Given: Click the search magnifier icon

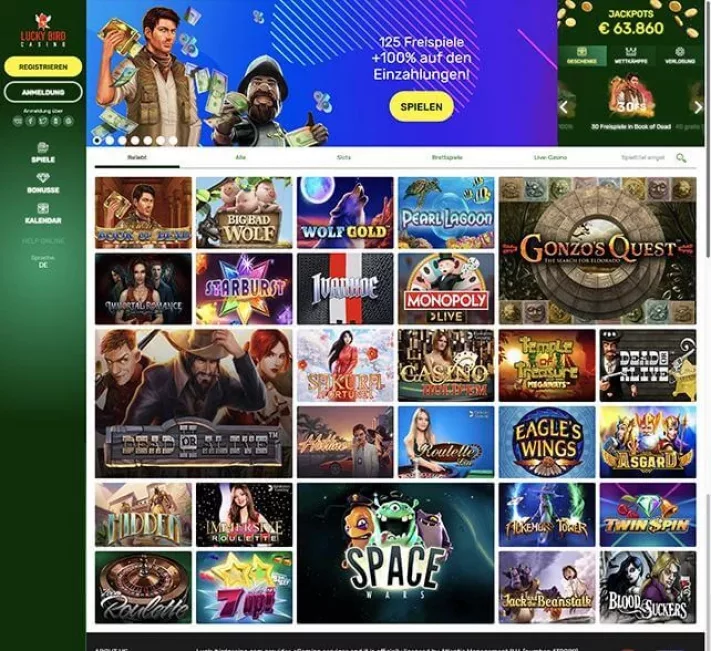Looking at the screenshot, I should 681,158.
